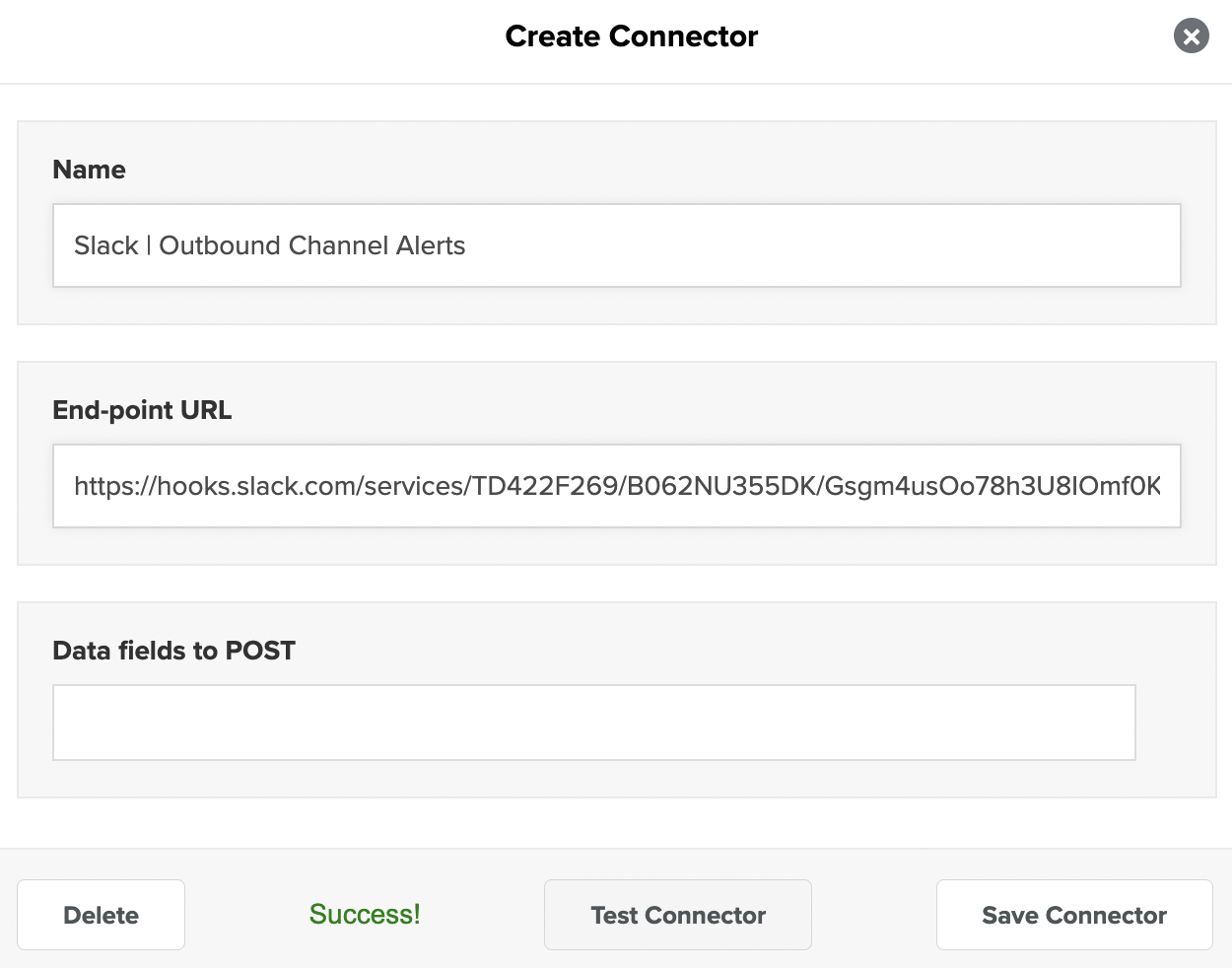
Task: Click the green Success! status message
Action: 365,915
